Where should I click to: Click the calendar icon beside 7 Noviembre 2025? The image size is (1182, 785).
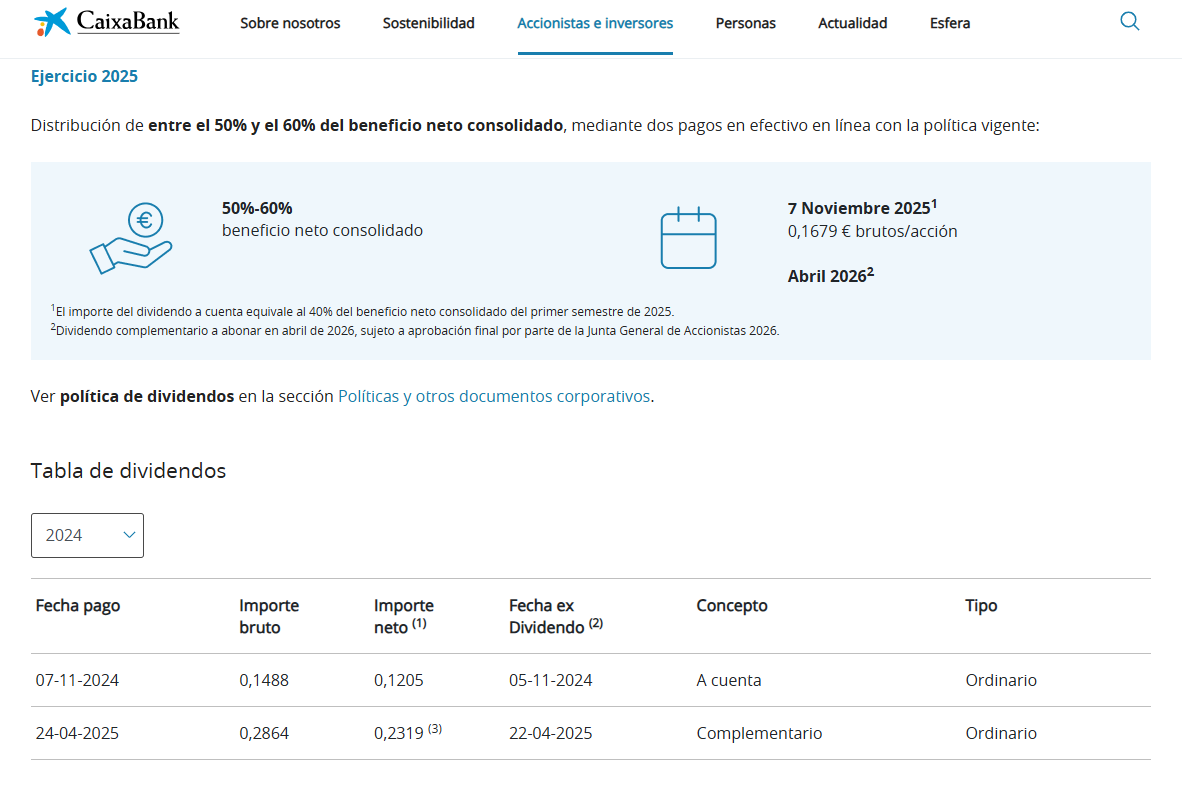pos(688,238)
